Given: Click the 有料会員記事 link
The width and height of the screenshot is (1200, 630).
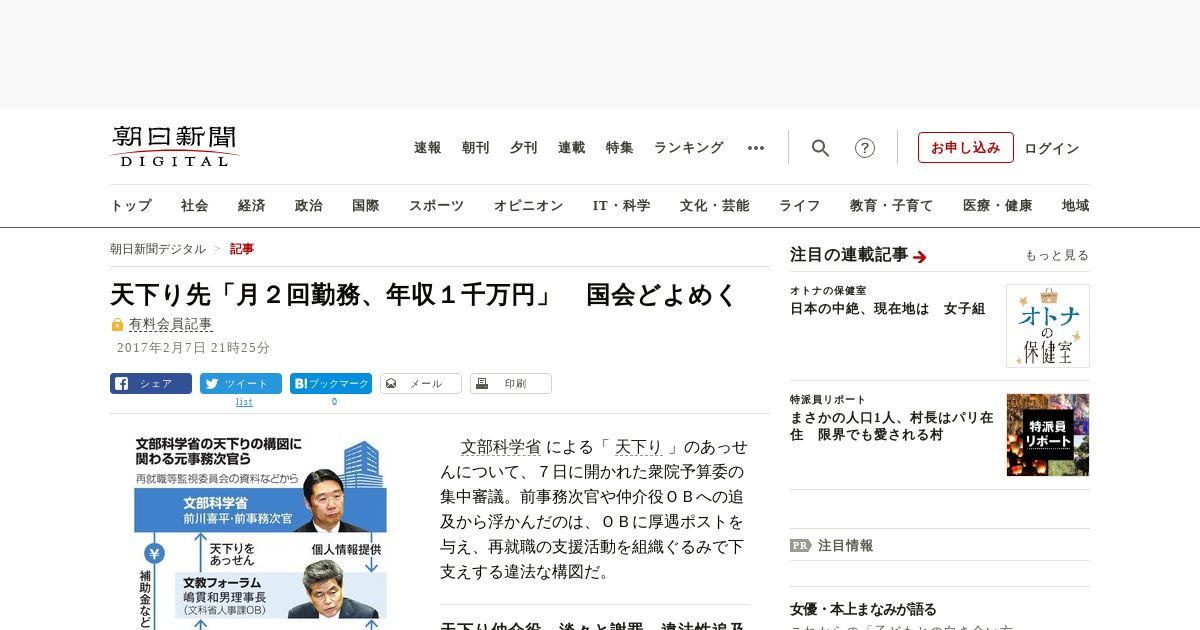Looking at the screenshot, I should click(x=171, y=324).
